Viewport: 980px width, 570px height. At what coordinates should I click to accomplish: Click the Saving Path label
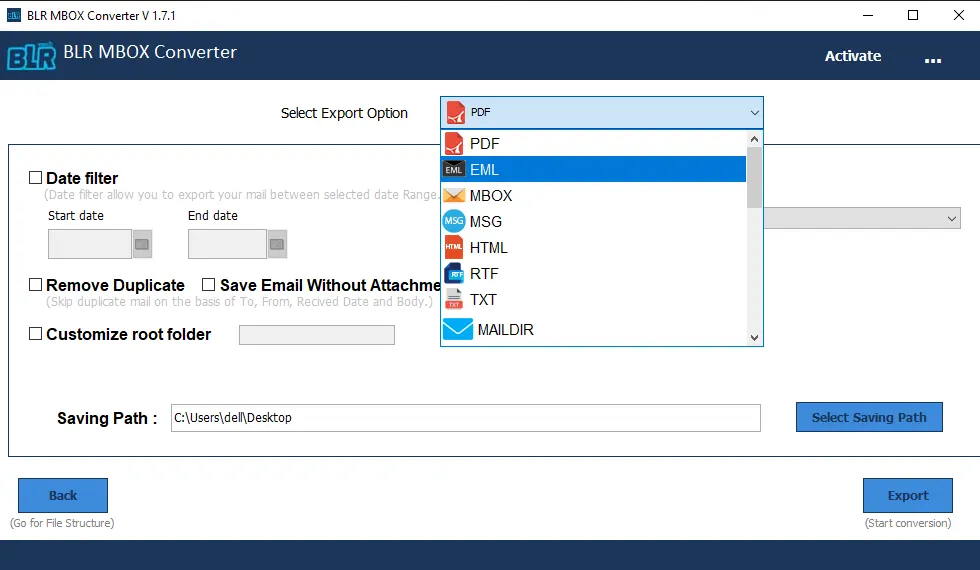pos(107,418)
